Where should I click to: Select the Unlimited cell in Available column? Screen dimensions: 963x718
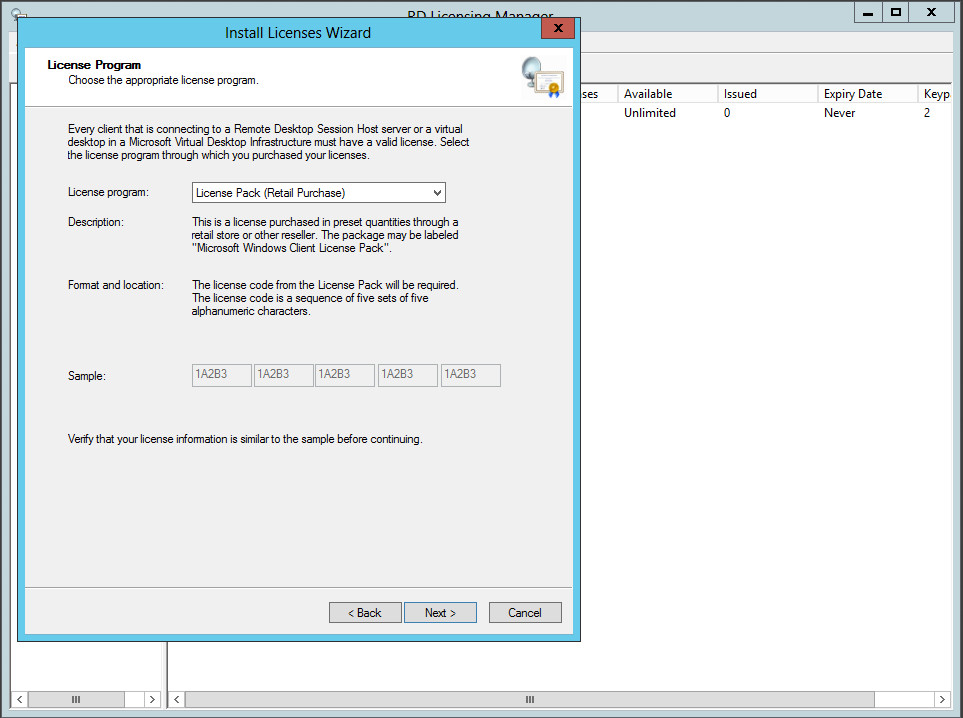650,113
